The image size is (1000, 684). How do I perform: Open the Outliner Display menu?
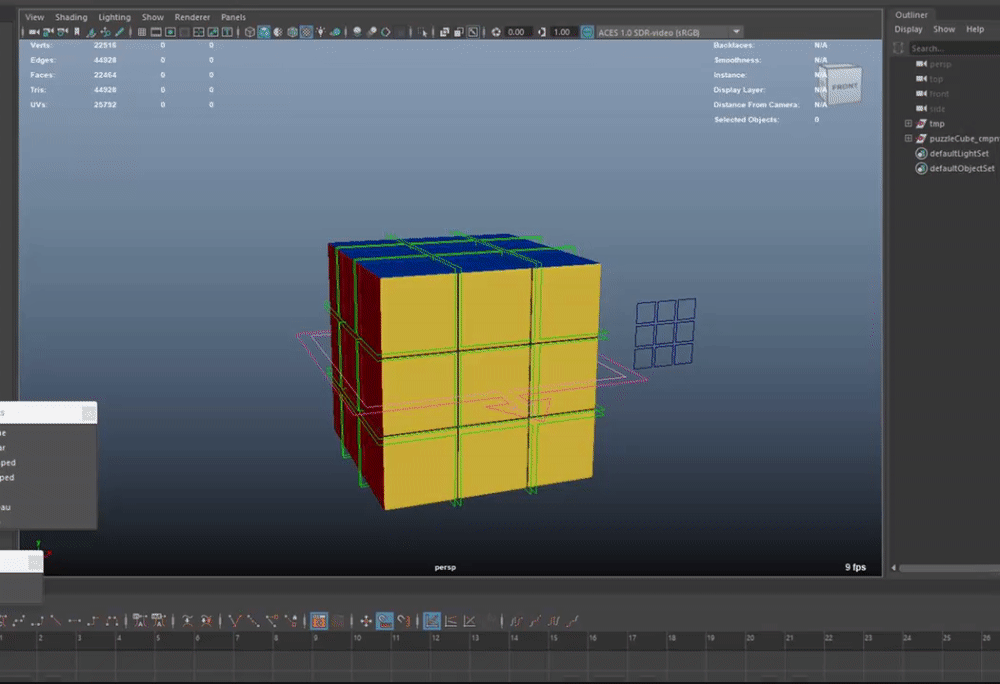coord(908,29)
